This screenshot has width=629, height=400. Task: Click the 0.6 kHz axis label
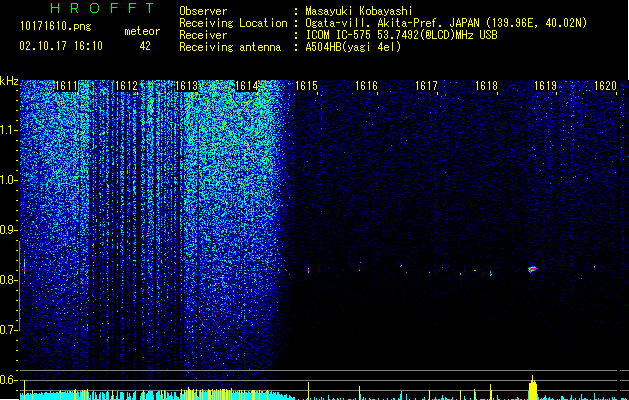tap(7, 380)
